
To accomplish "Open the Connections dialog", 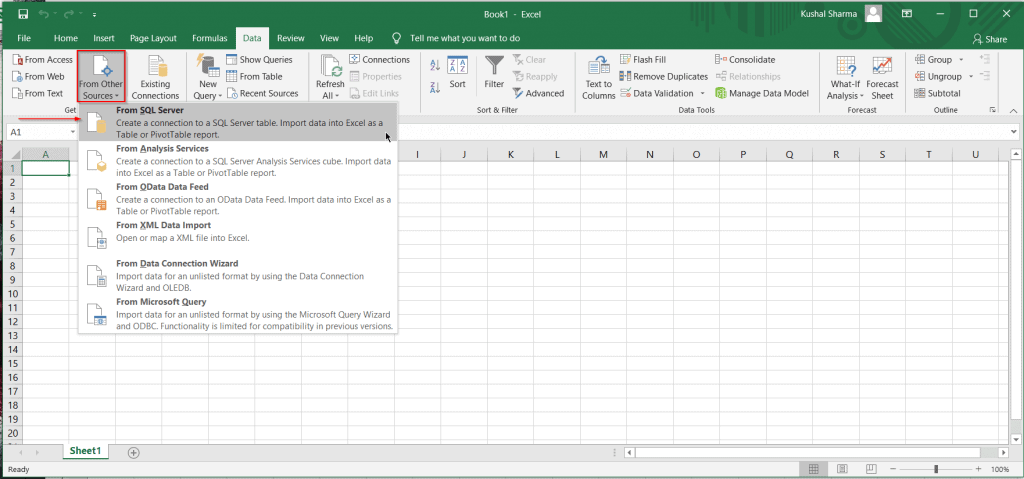I will pyautogui.click(x=379, y=59).
